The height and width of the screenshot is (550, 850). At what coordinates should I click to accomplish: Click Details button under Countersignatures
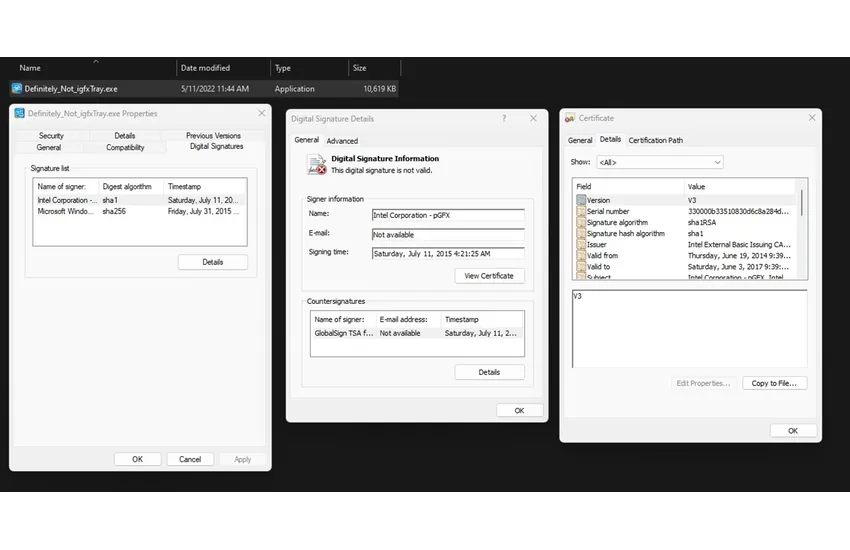(489, 372)
